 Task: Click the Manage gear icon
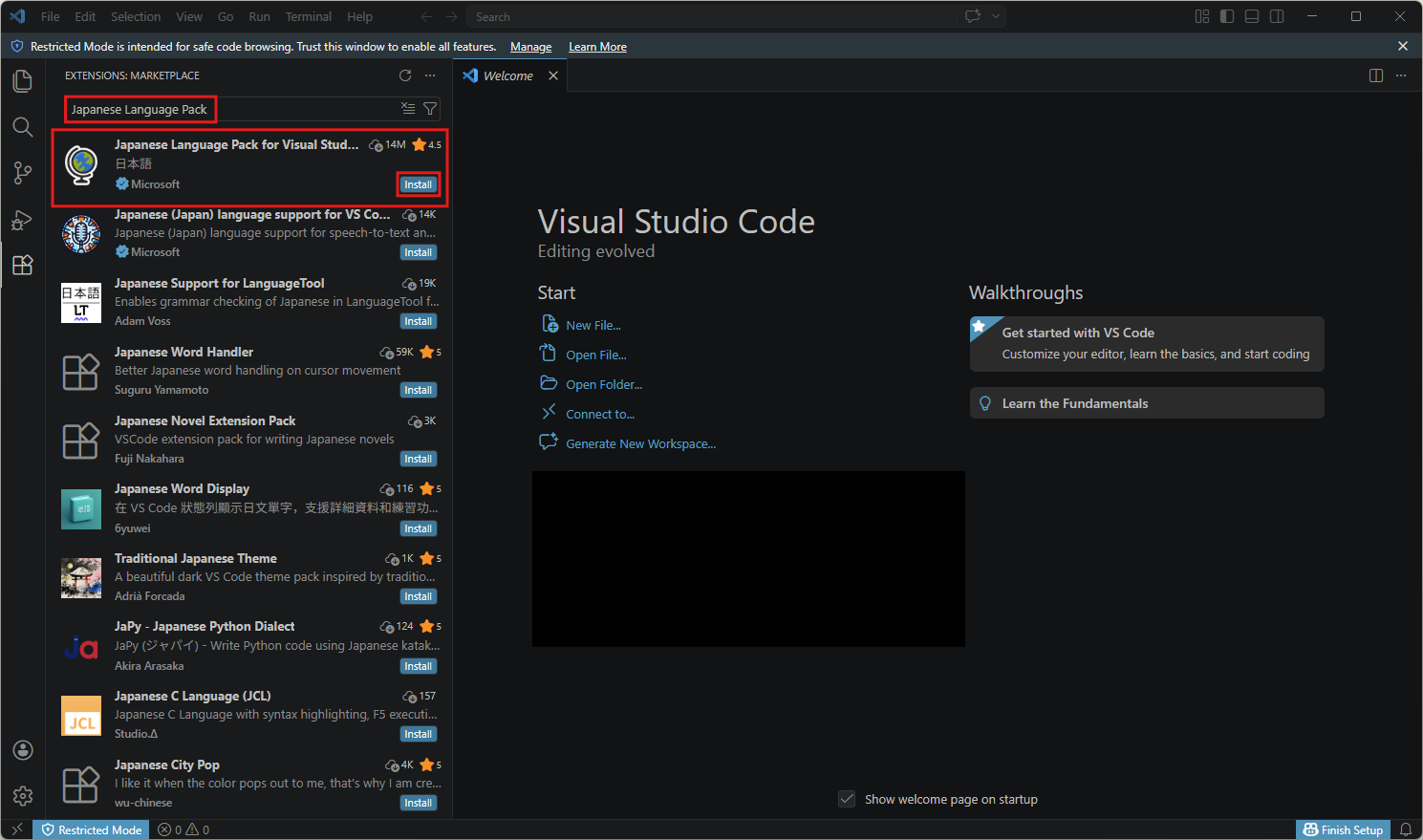pos(23,795)
